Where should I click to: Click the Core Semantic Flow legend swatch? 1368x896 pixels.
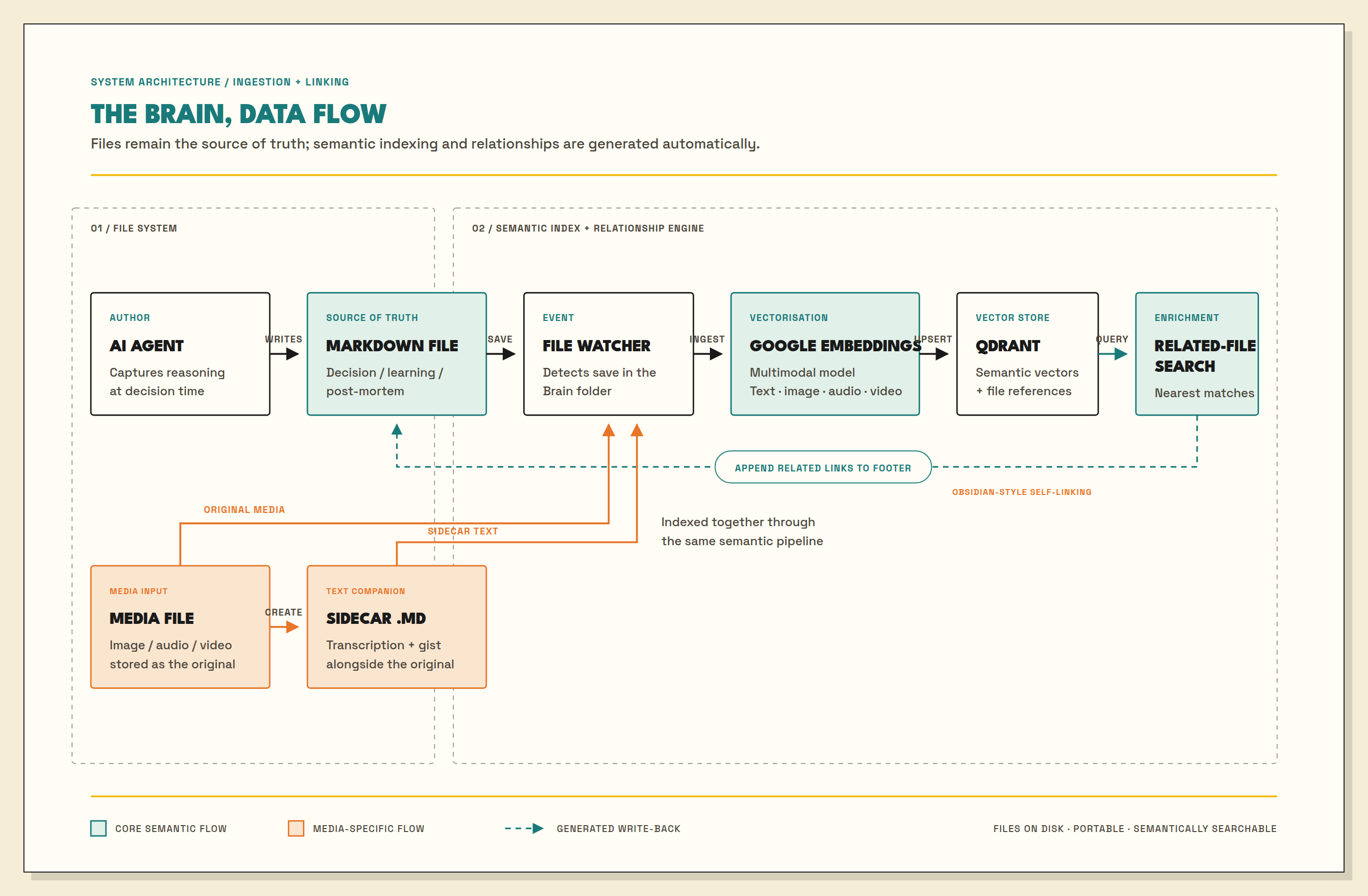[x=98, y=828]
